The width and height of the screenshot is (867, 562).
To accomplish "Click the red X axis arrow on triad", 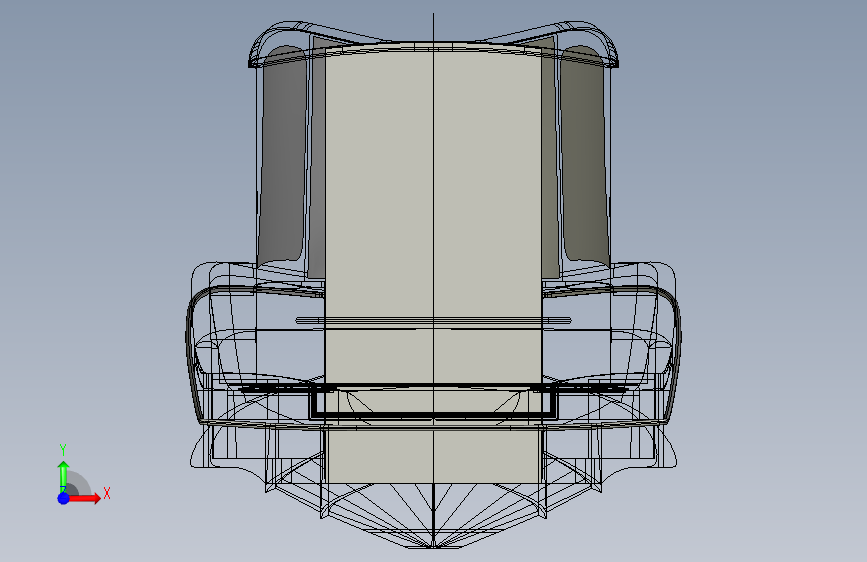I will click(x=84, y=498).
